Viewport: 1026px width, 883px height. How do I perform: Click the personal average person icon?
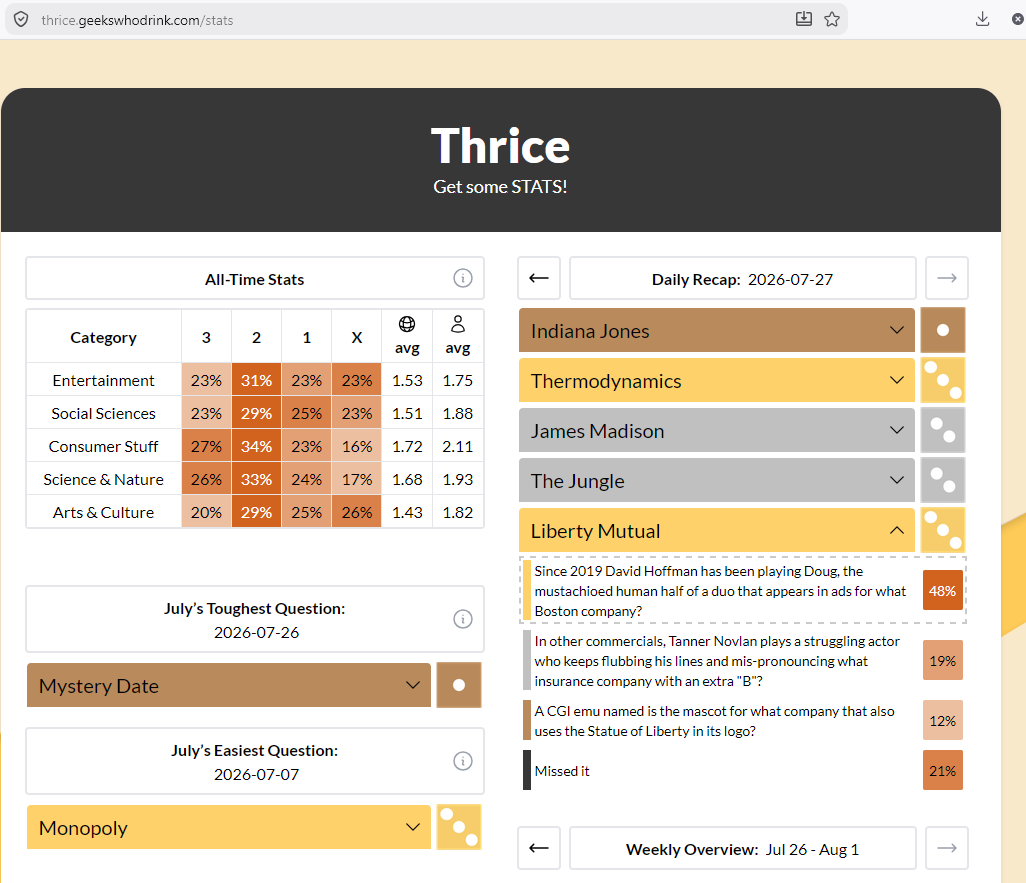tap(458, 324)
